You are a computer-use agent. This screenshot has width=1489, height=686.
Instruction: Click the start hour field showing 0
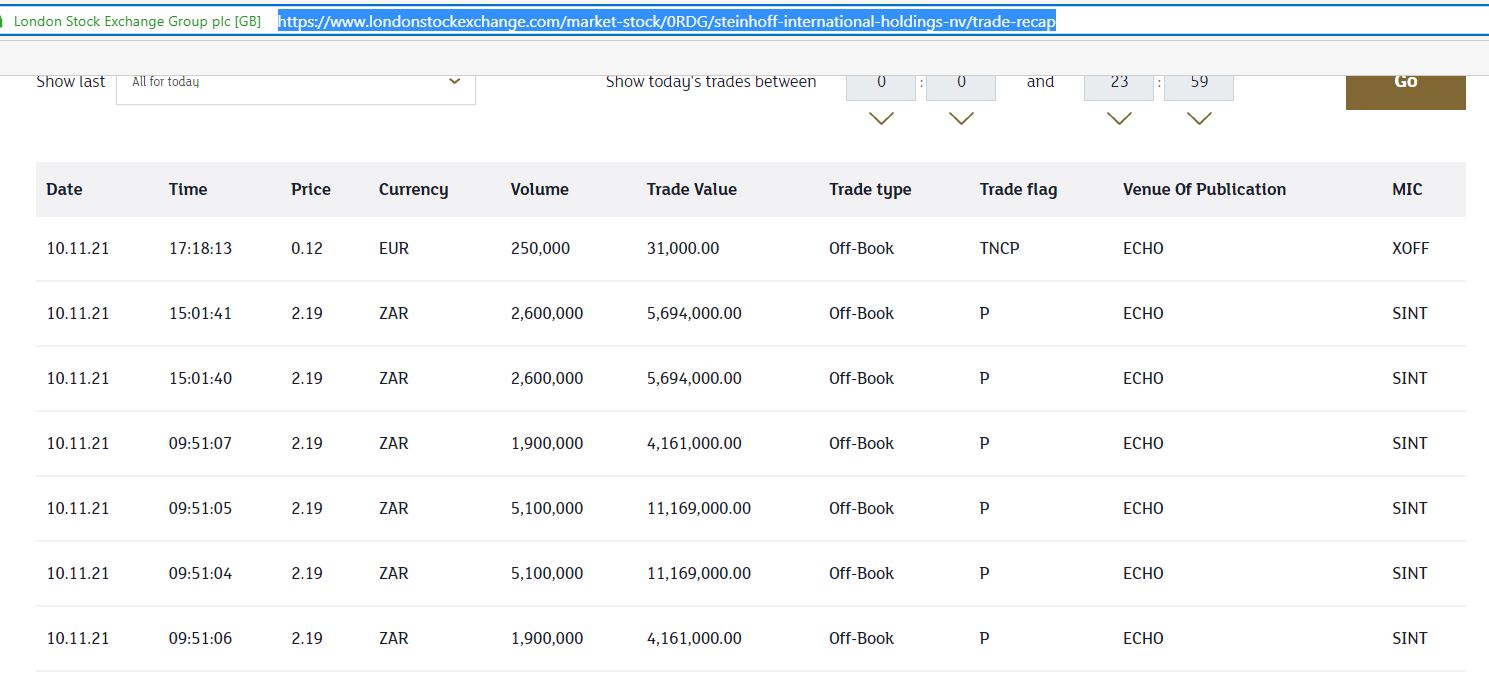coord(881,83)
